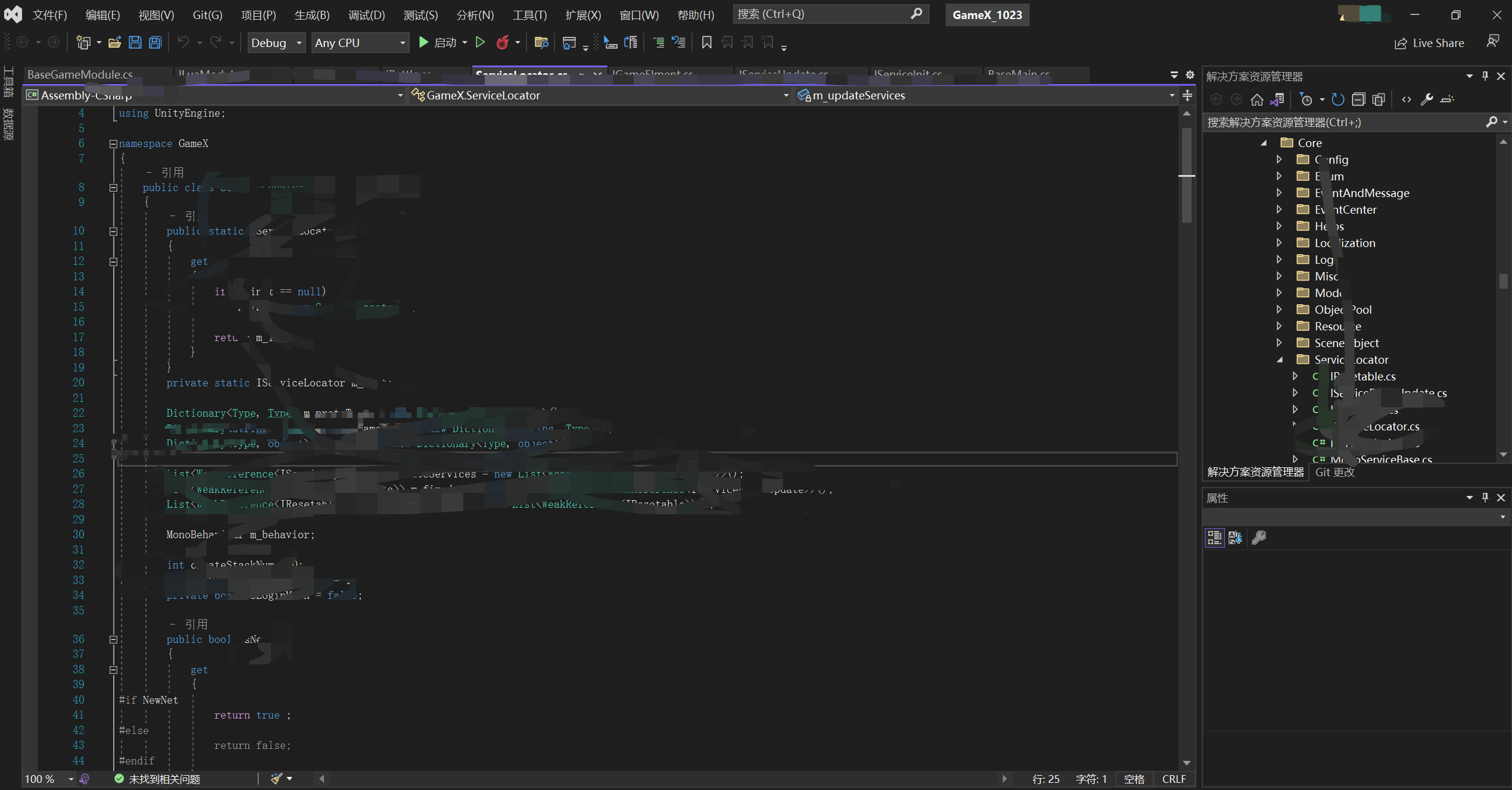Toggle collapse region at line 36
This screenshot has height=790, width=1512.
(x=111, y=639)
